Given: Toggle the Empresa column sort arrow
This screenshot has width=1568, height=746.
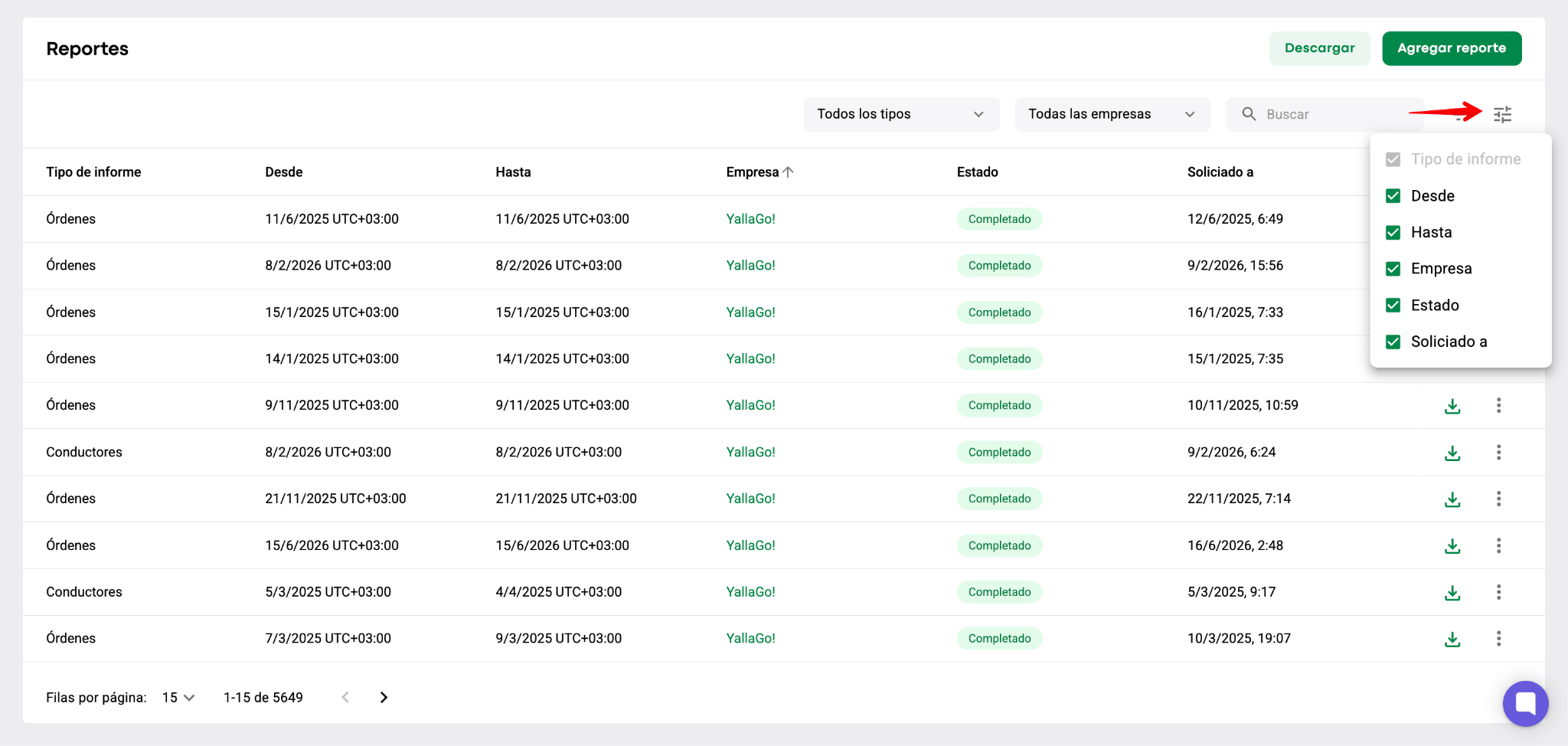Looking at the screenshot, I should 788,172.
